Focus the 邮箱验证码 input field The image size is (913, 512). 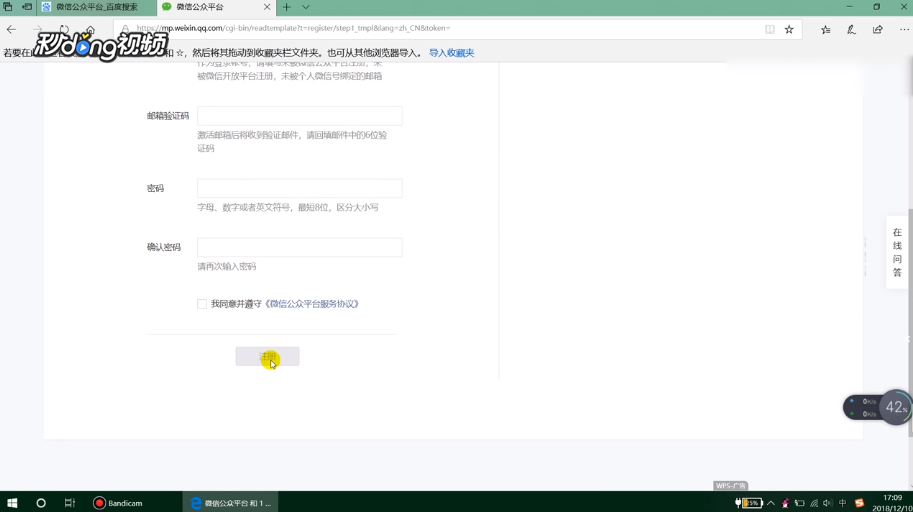click(x=299, y=115)
